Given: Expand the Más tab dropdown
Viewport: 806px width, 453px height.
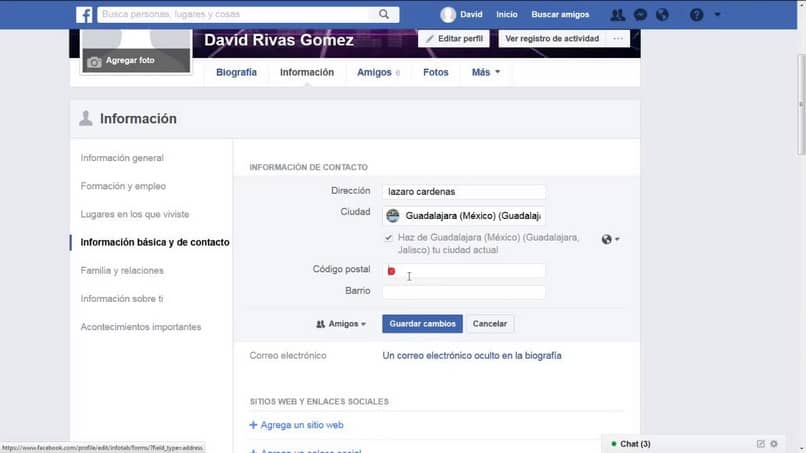Looking at the screenshot, I should point(486,73).
